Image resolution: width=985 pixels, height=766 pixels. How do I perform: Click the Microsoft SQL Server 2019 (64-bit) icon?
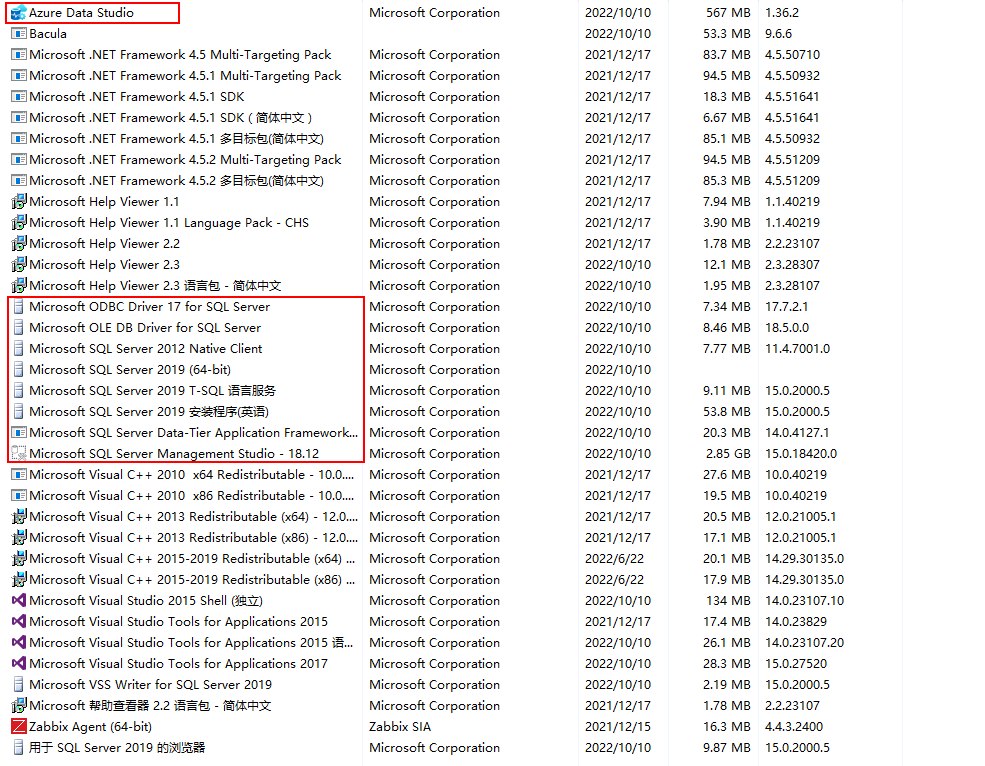(x=19, y=369)
